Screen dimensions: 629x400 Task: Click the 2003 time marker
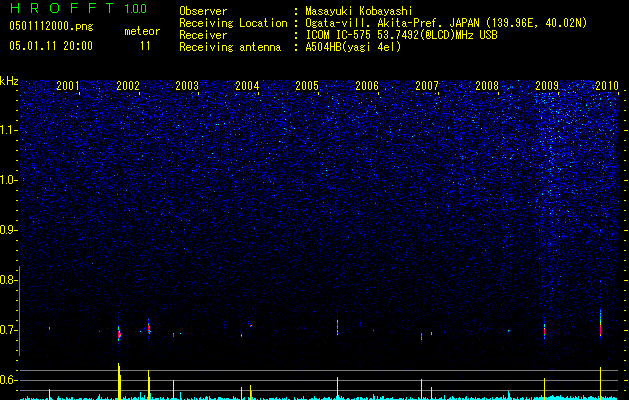(x=187, y=85)
